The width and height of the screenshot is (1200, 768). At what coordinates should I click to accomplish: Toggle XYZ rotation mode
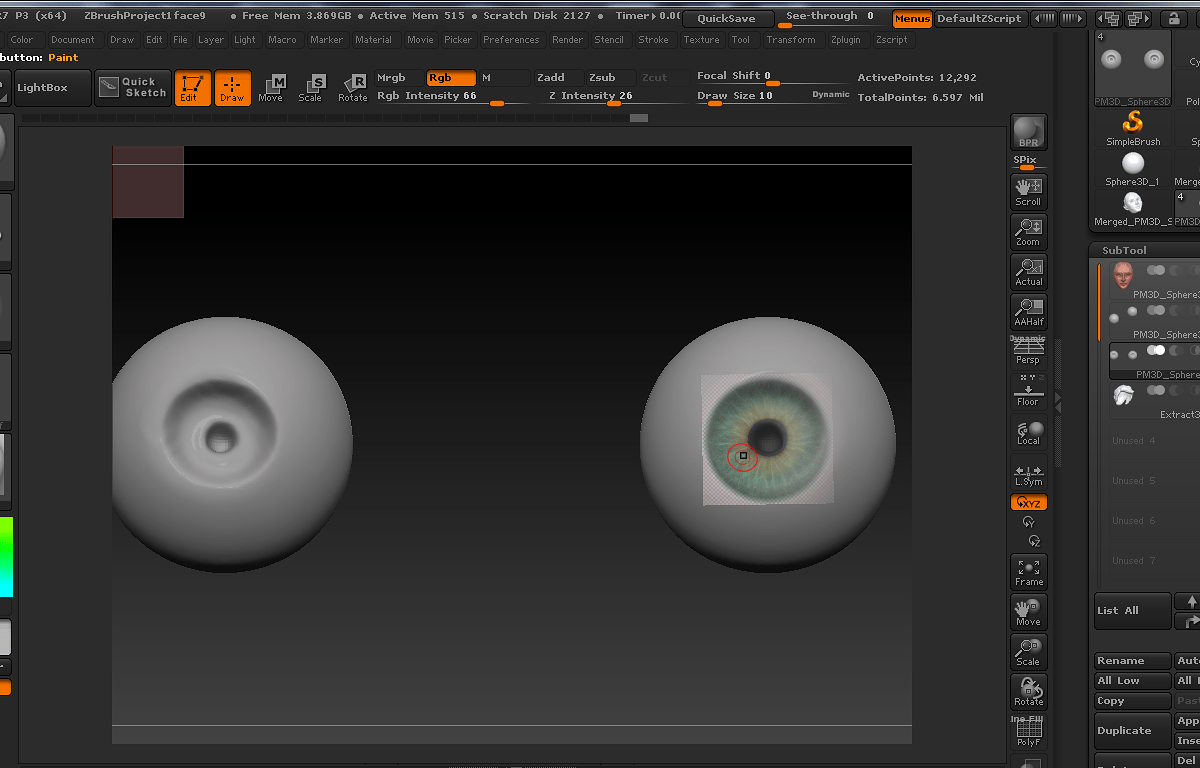[1028, 503]
